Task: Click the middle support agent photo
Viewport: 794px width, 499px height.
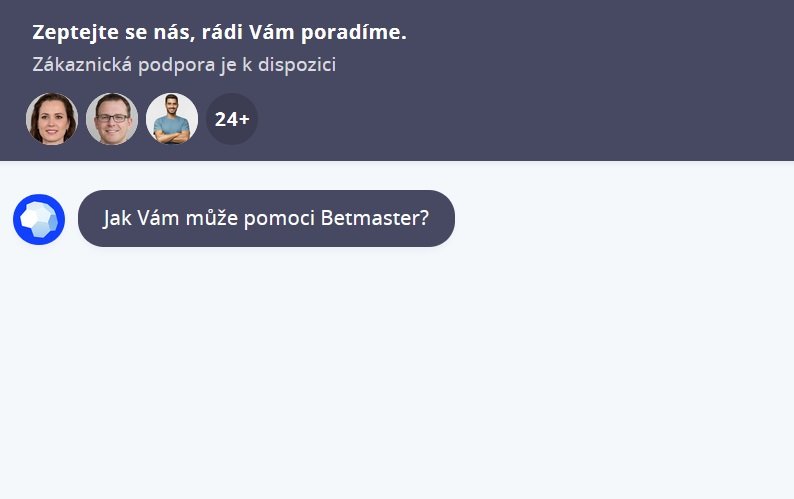Action: (x=112, y=119)
